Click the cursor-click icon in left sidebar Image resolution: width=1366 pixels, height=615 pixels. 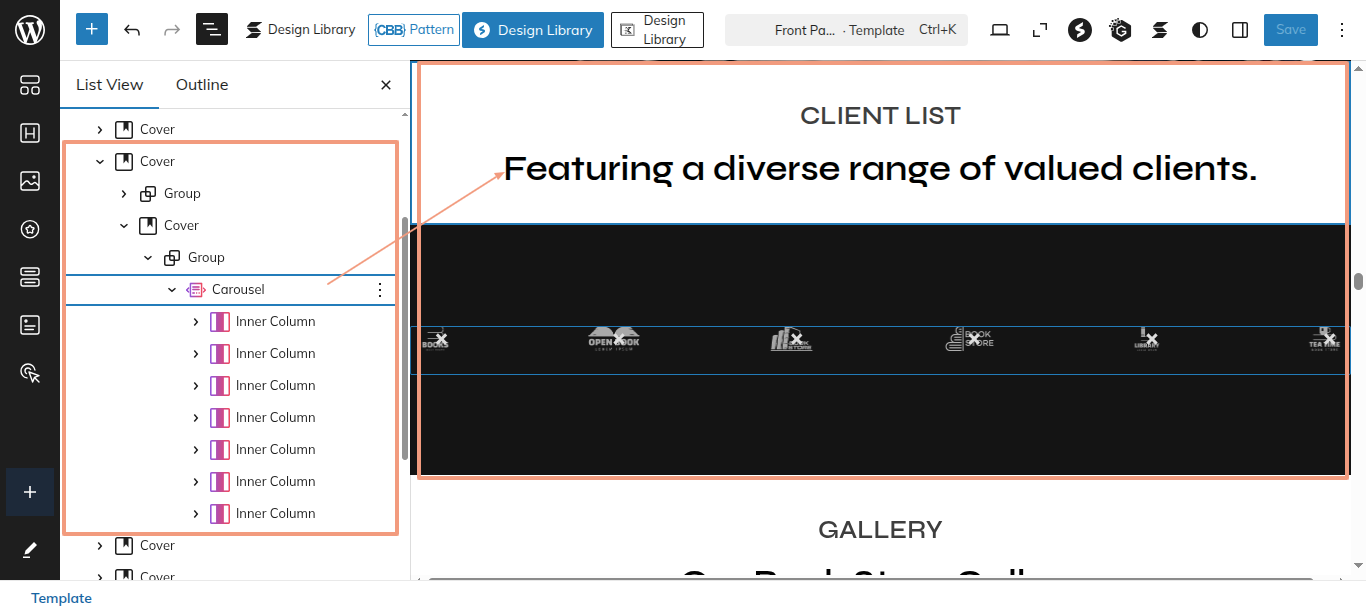[30, 373]
